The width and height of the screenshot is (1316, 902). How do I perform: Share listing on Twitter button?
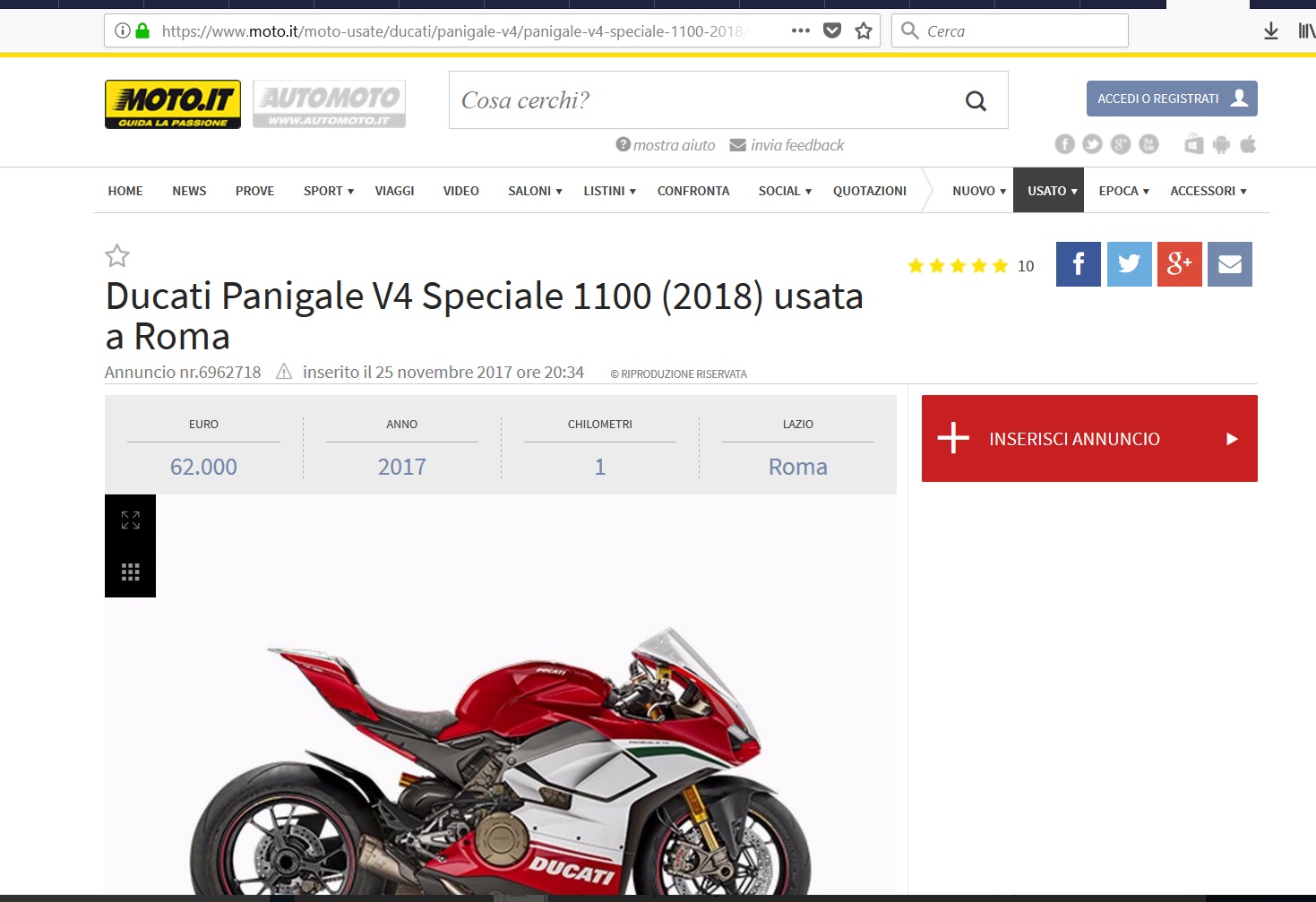tap(1130, 264)
